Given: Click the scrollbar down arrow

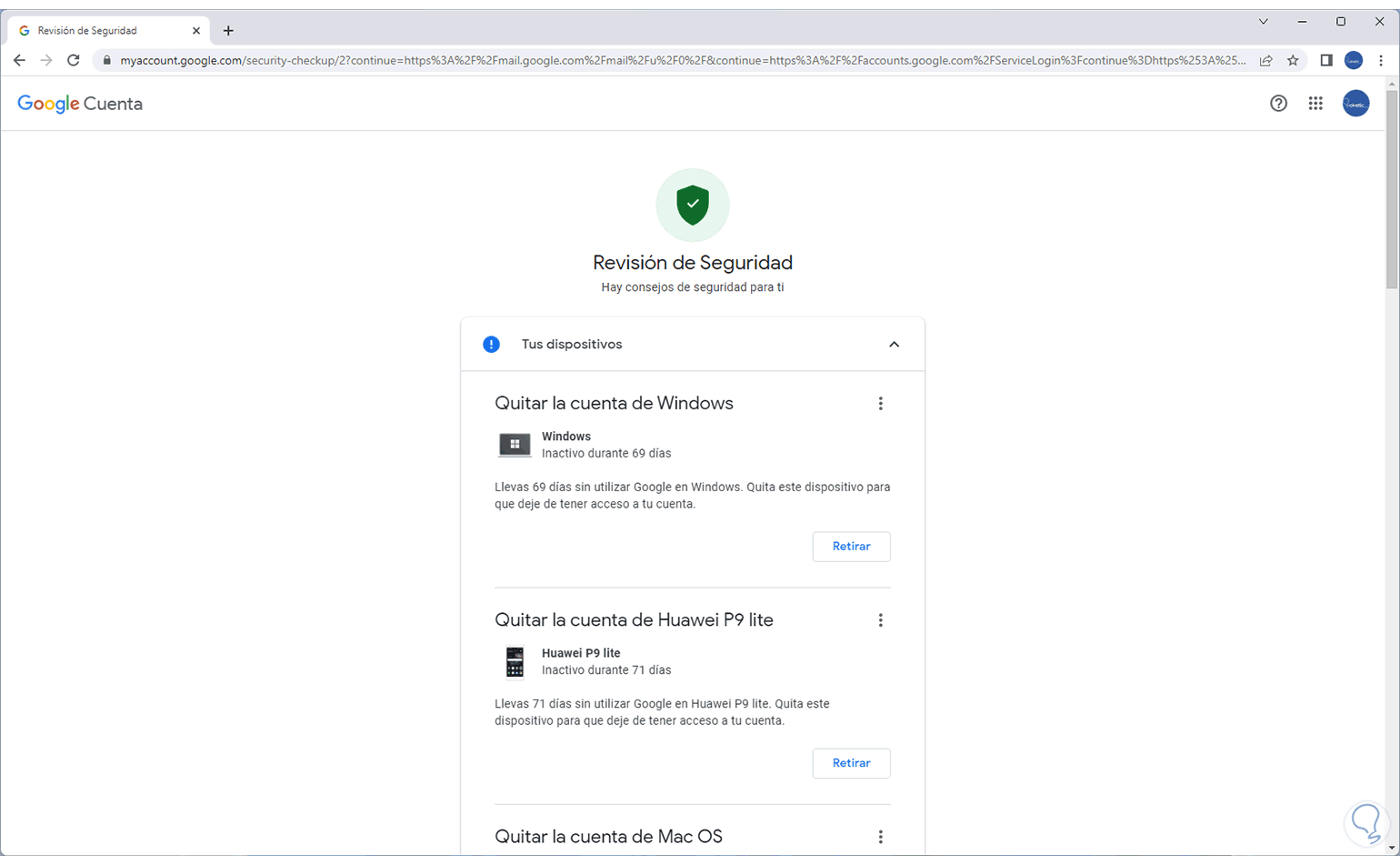Looking at the screenshot, I should coord(1392,848).
